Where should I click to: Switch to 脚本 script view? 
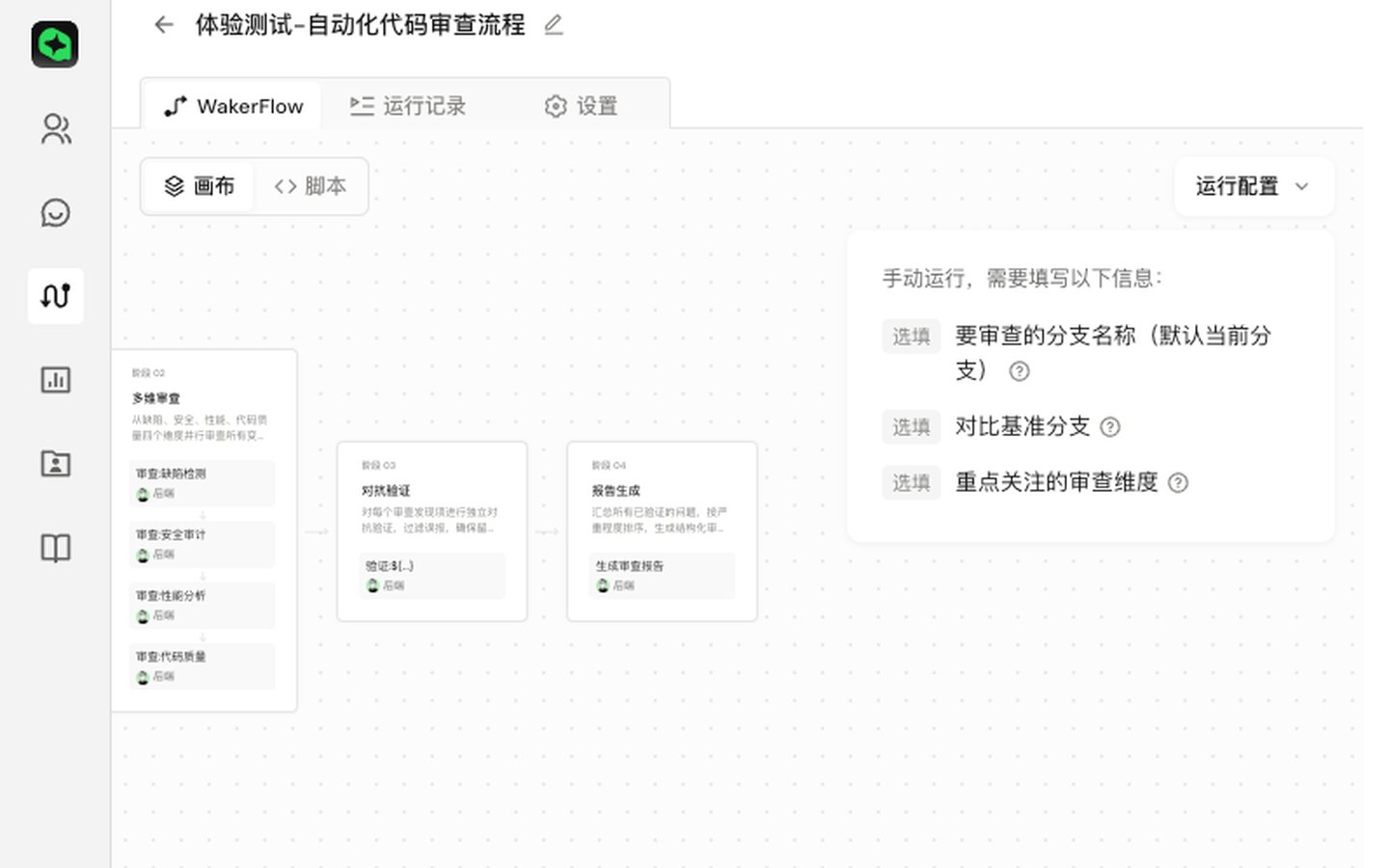pos(310,186)
